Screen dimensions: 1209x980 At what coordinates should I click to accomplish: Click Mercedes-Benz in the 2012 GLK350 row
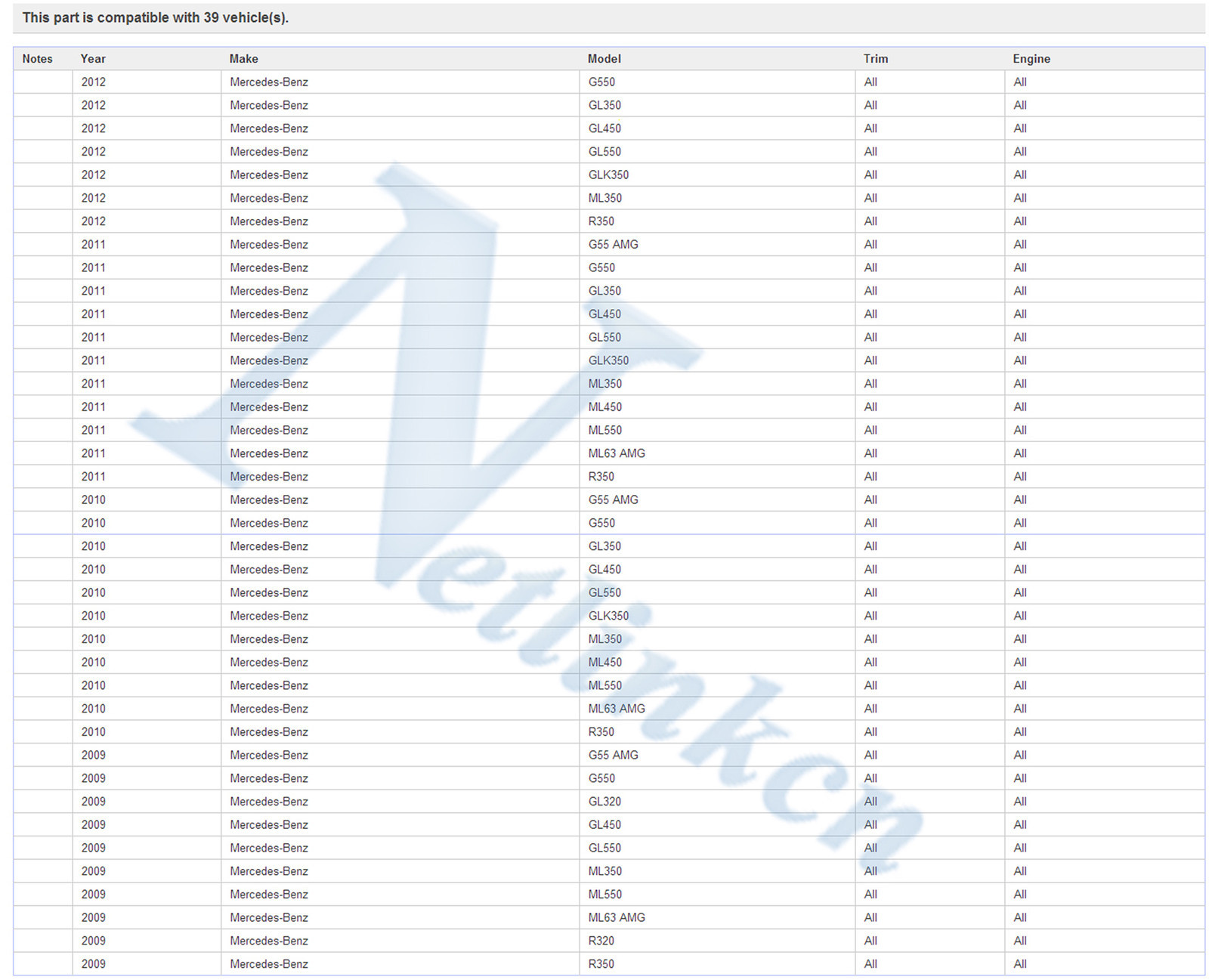[269, 175]
